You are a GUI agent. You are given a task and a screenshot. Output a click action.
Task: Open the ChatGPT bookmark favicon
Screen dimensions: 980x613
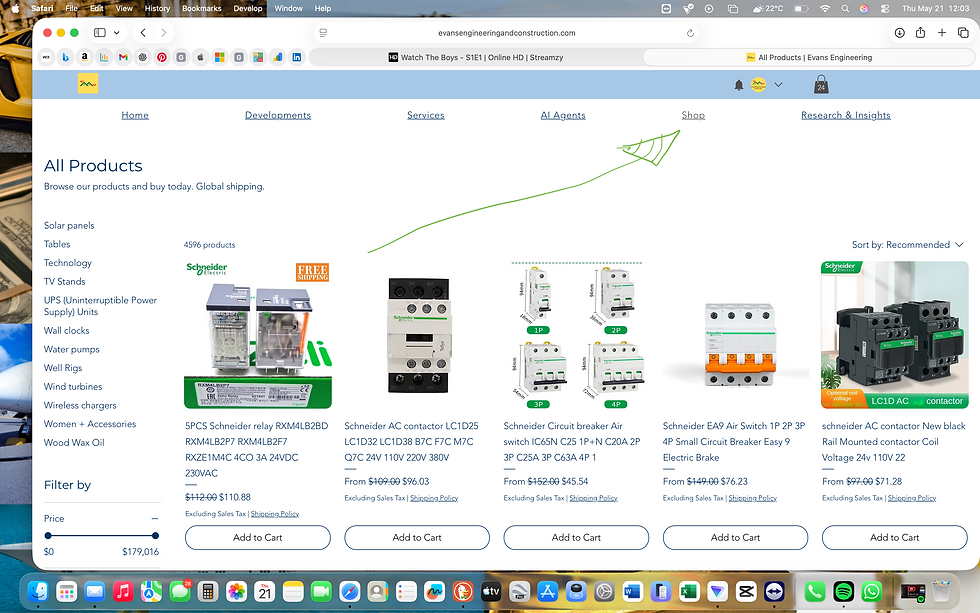coord(142,57)
